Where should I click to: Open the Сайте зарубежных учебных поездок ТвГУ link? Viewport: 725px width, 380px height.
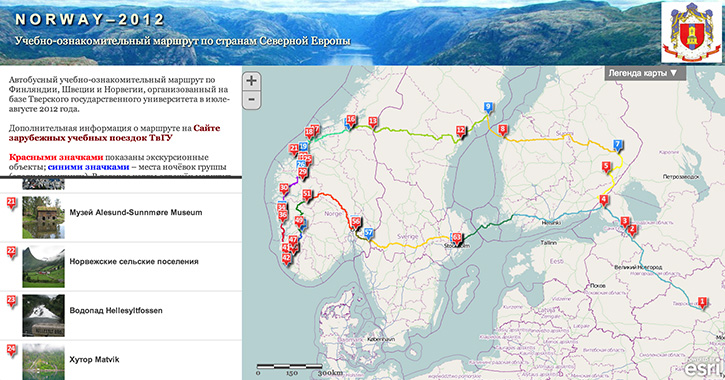click(114, 133)
